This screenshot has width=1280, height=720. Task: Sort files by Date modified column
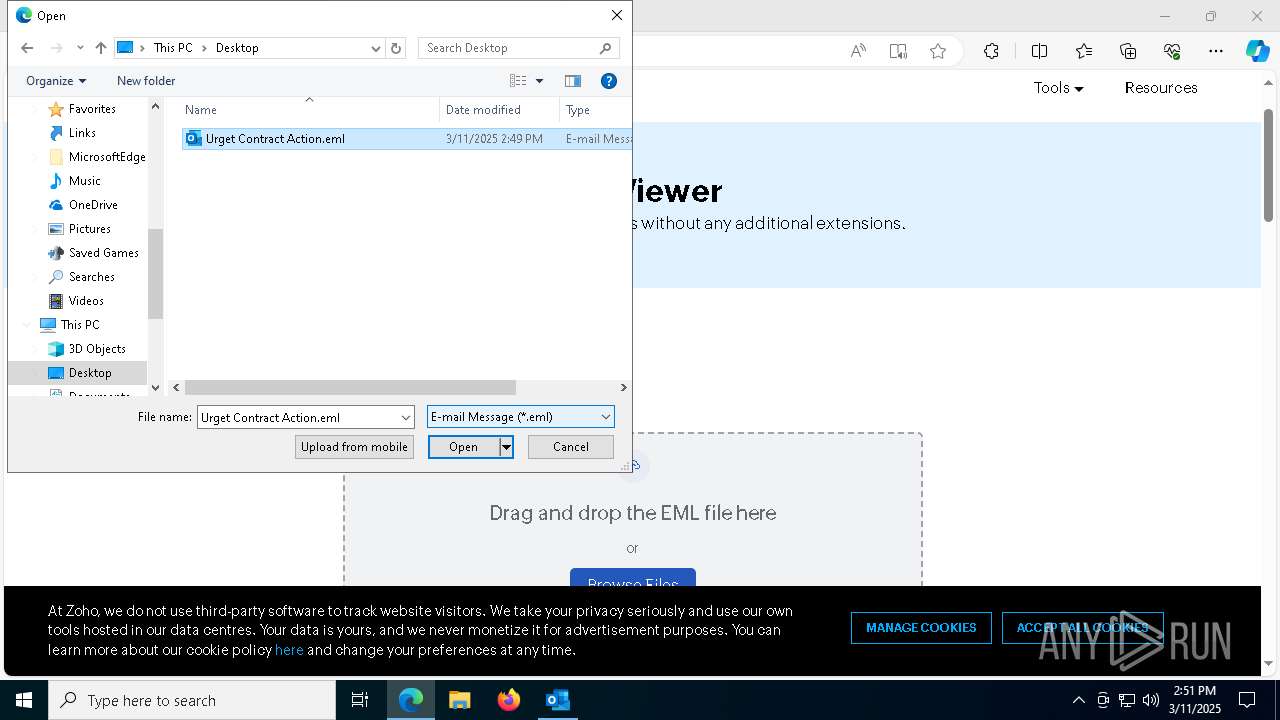click(483, 110)
